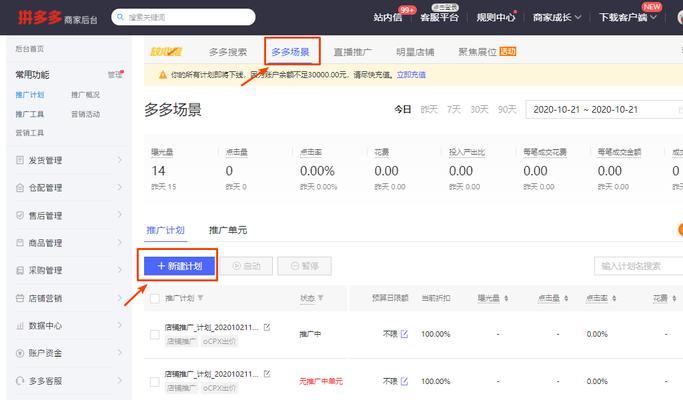Select the 90天 date range
683x400 pixels.
pyautogui.click(x=507, y=109)
